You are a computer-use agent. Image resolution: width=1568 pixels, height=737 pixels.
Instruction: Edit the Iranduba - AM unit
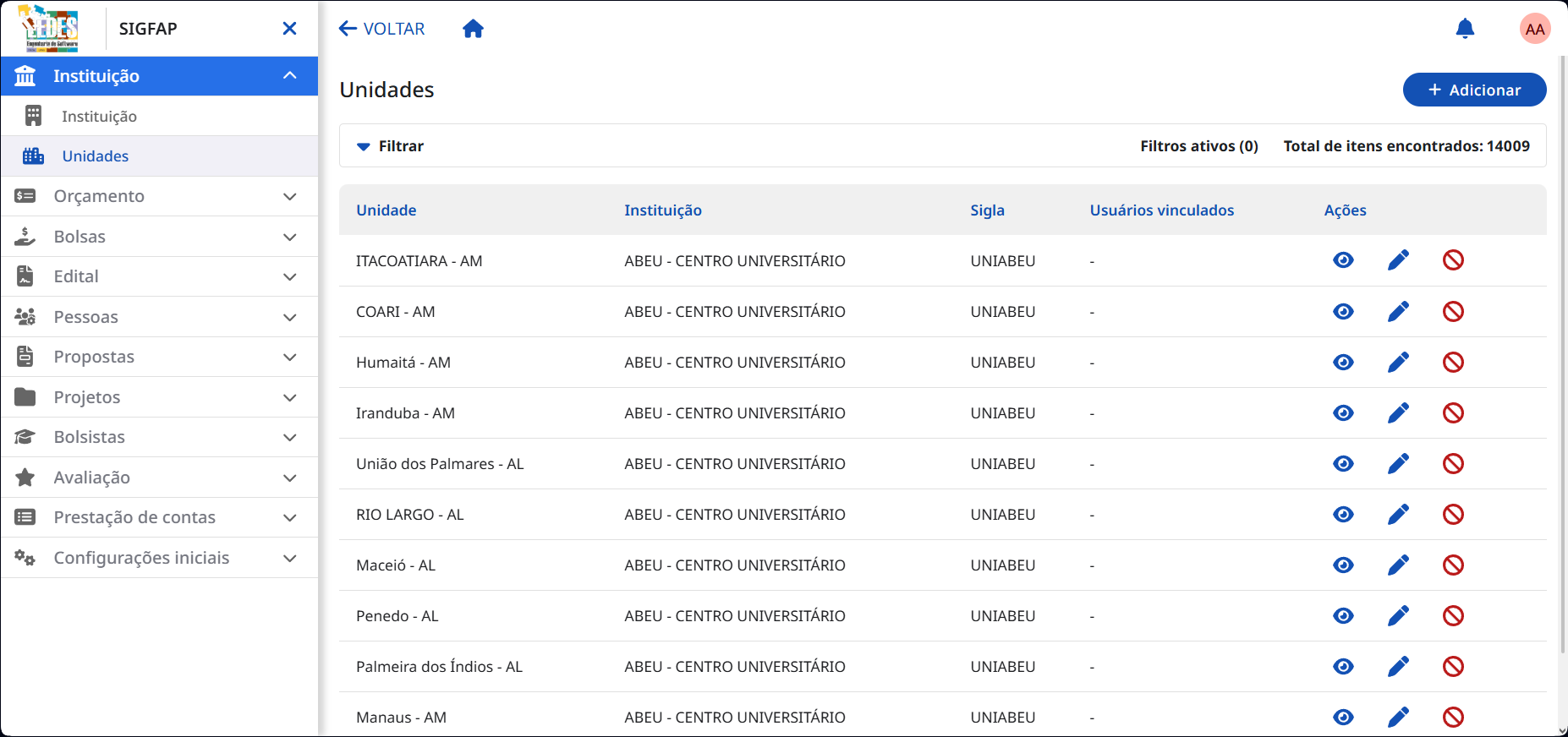pos(1398,412)
